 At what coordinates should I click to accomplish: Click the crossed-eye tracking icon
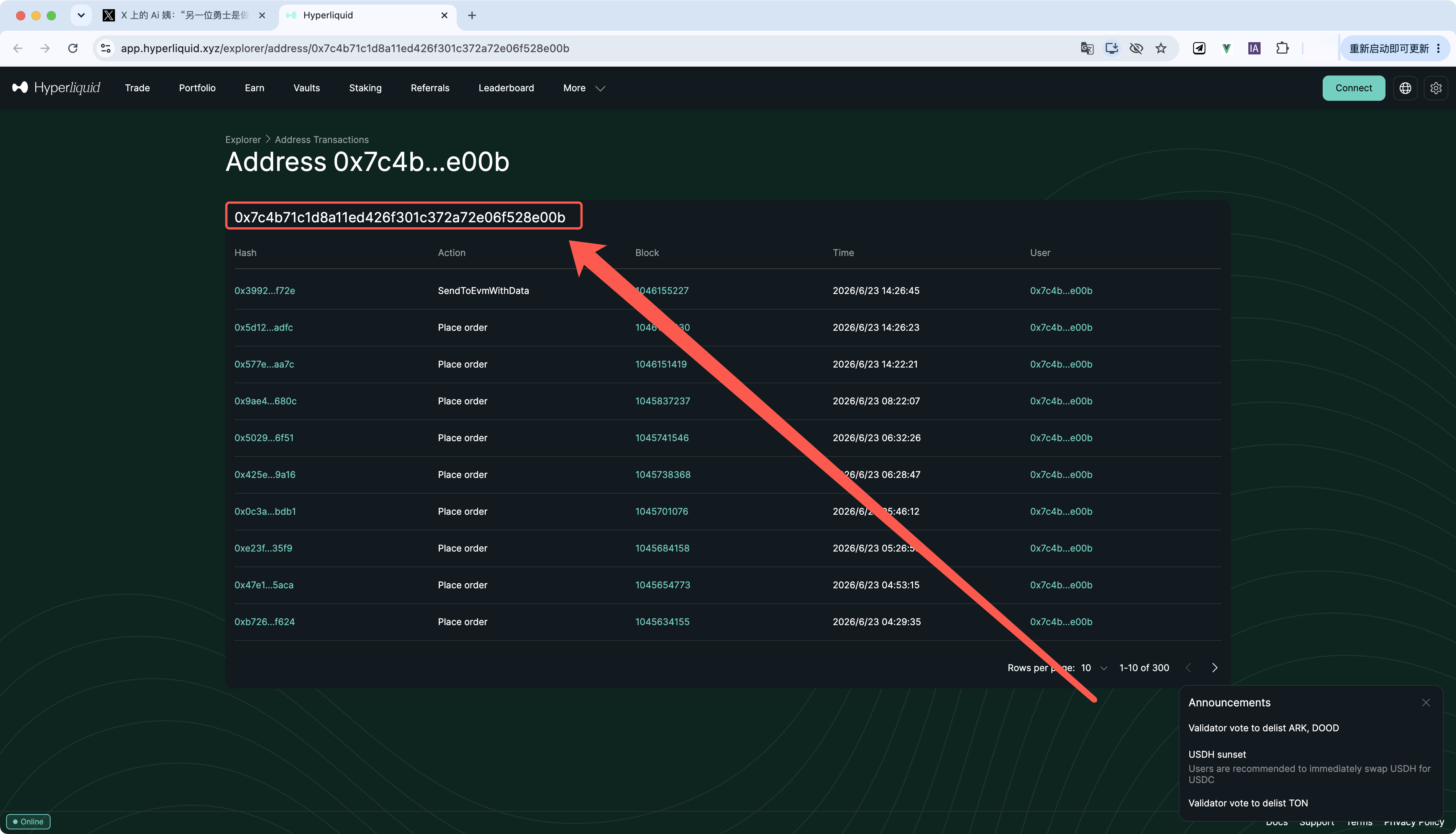[x=1136, y=48]
